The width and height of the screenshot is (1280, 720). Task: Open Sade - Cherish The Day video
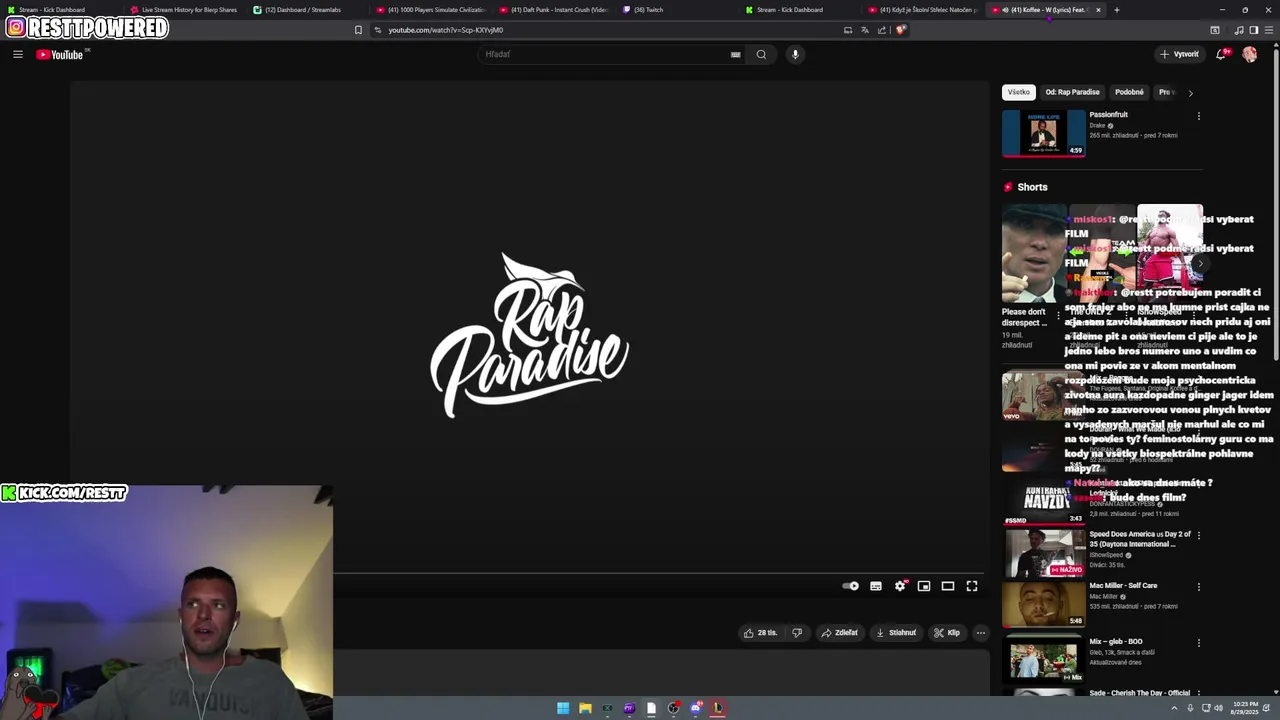pos(1139,693)
